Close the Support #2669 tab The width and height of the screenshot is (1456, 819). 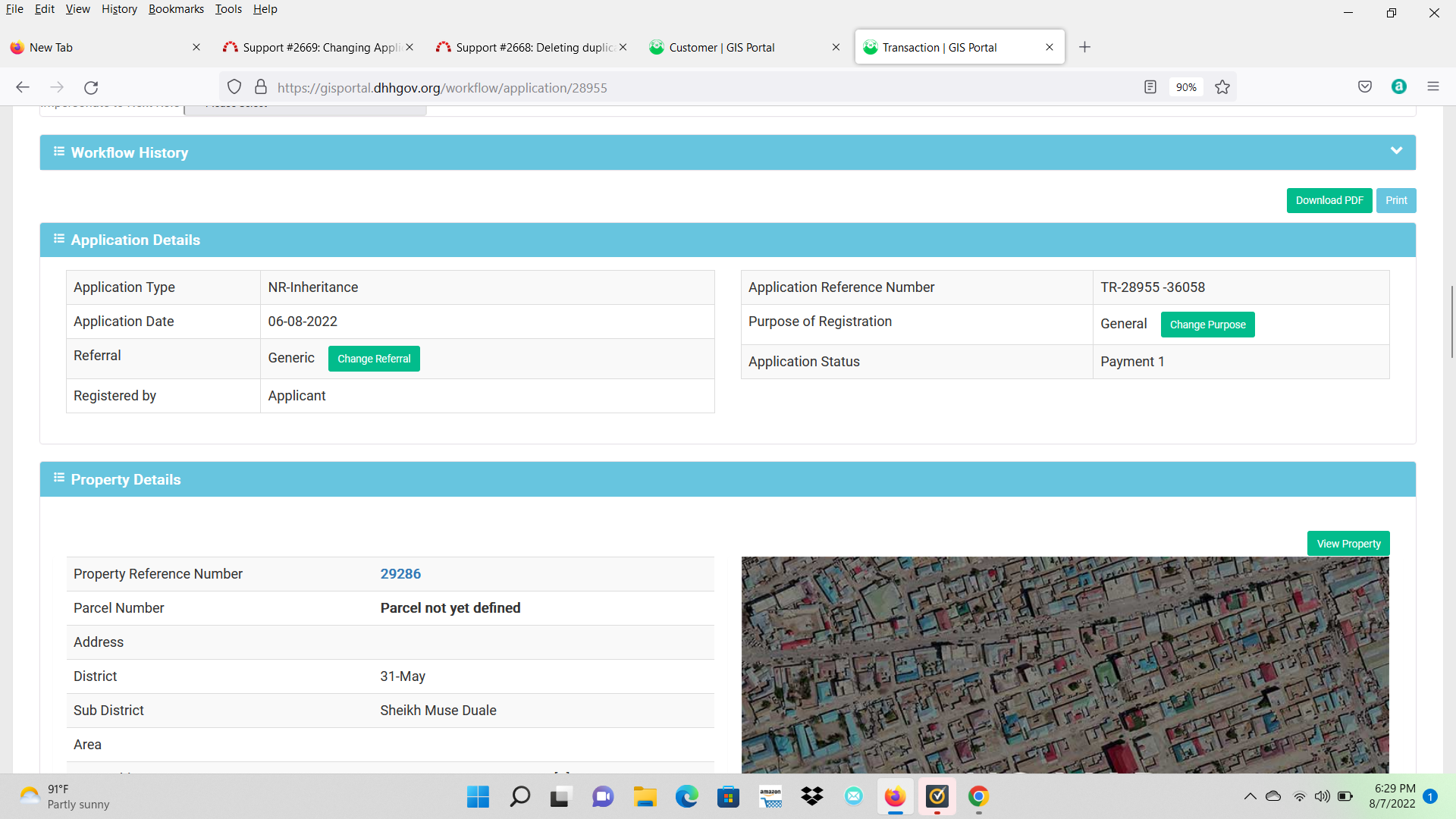pyautogui.click(x=409, y=47)
